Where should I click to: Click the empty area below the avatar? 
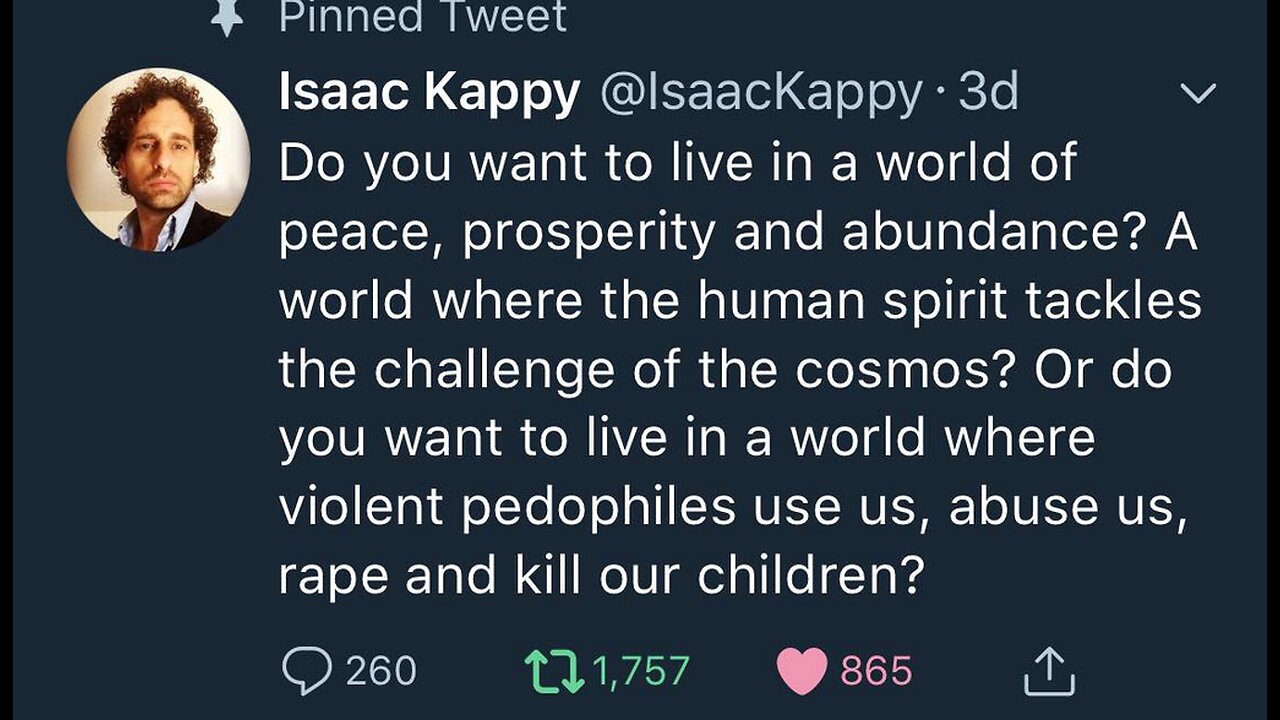click(158, 450)
